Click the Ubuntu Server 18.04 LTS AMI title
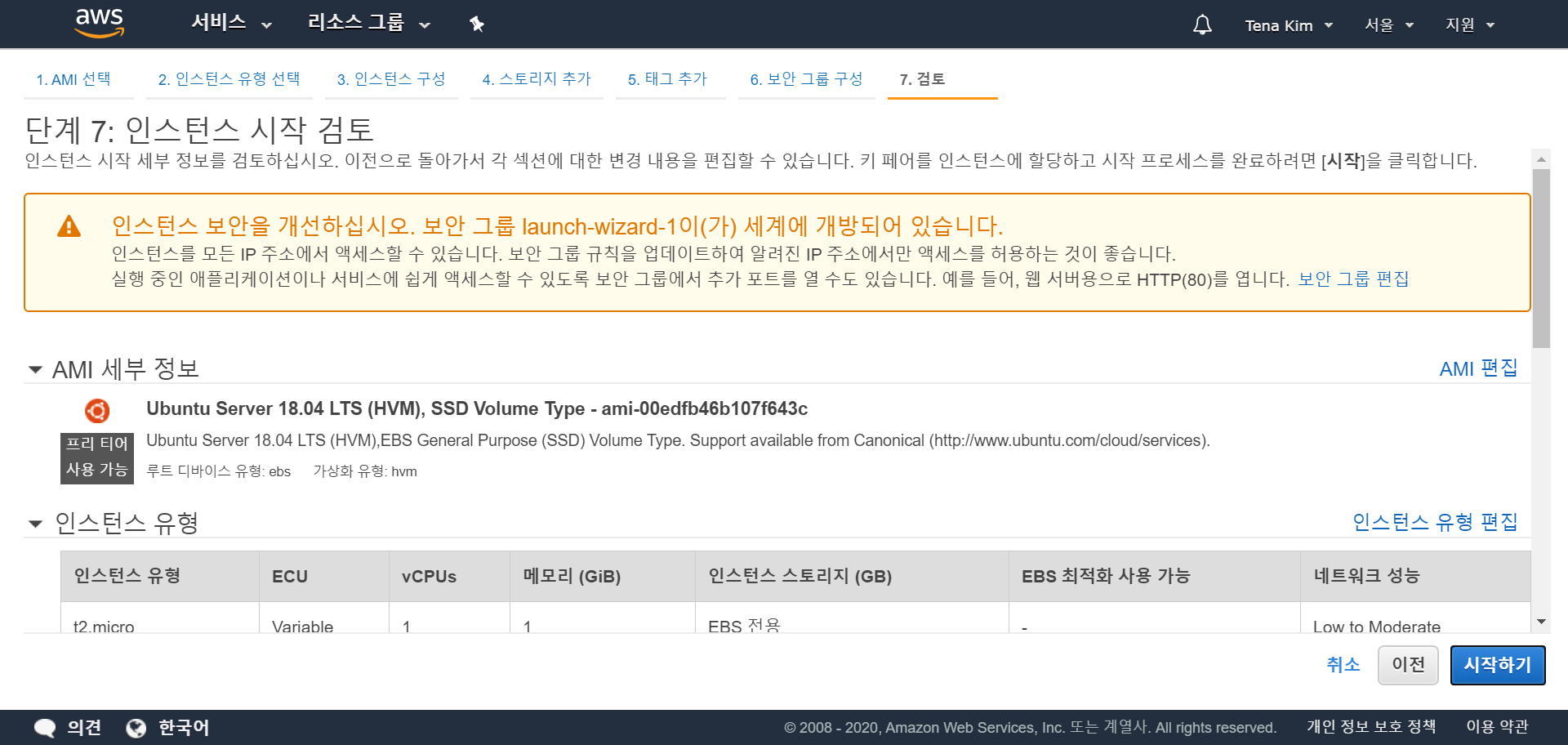The image size is (1568, 745). (477, 408)
